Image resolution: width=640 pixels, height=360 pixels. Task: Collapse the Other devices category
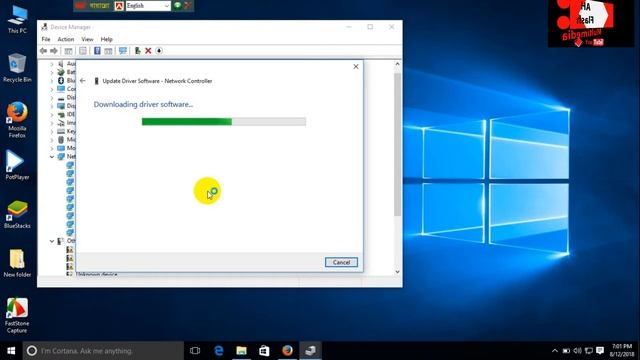click(52, 241)
